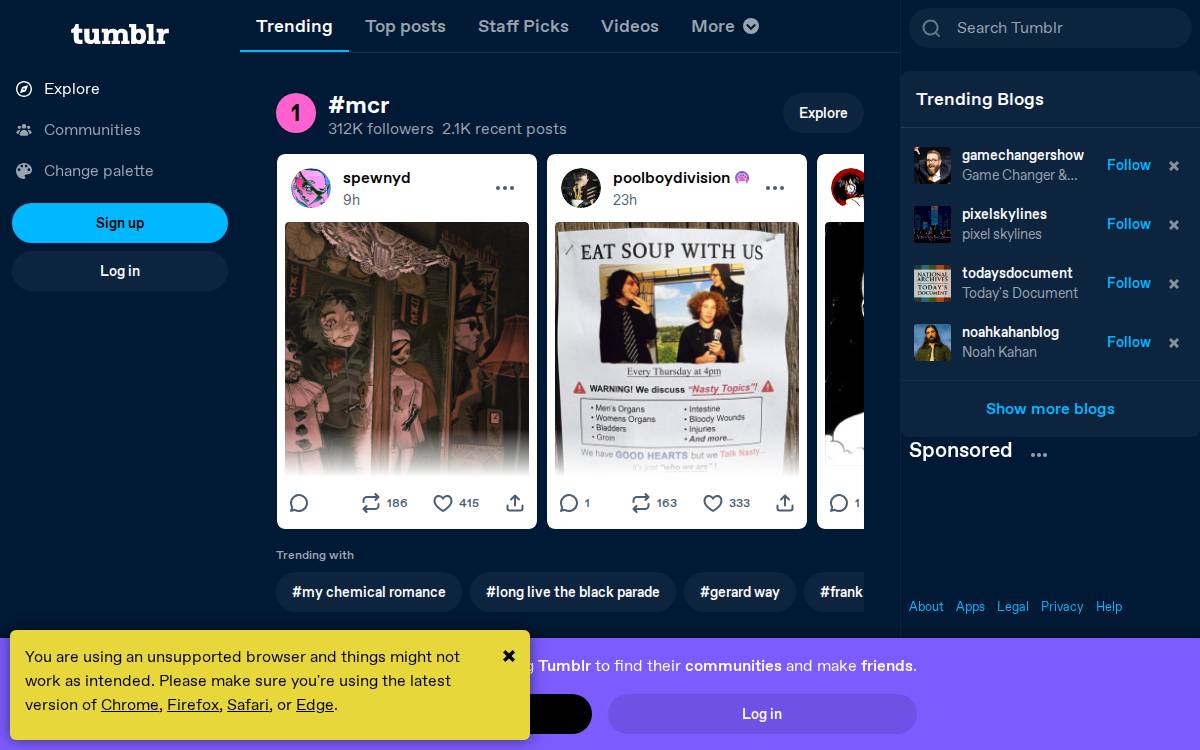Share the poolboydivision post
The height and width of the screenshot is (750, 1200).
click(785, 503)
